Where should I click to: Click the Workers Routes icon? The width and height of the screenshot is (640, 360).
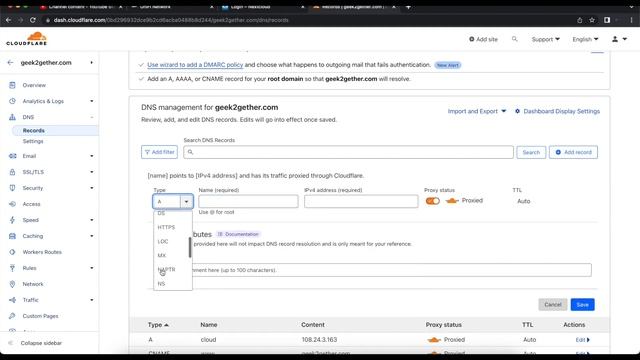tap(12, 252)
